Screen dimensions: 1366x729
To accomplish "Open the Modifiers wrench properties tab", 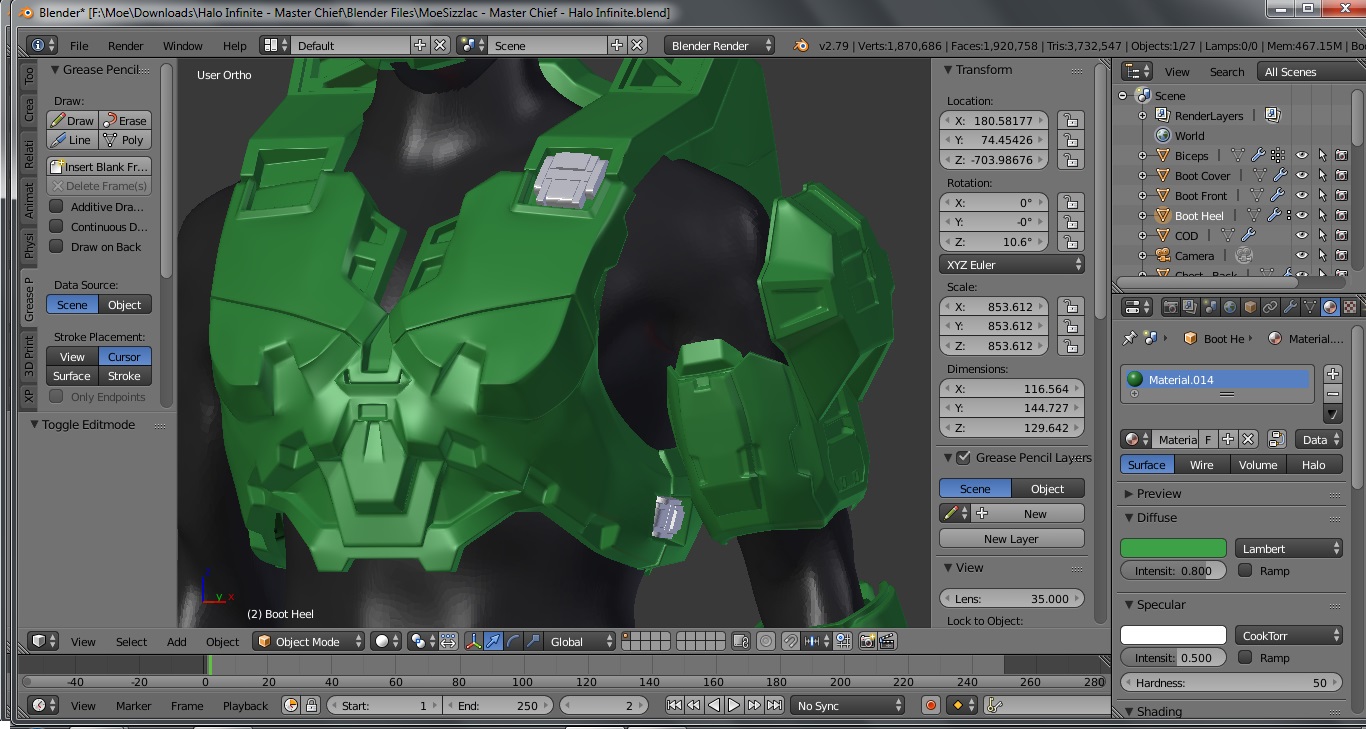I will (1290, 307).
